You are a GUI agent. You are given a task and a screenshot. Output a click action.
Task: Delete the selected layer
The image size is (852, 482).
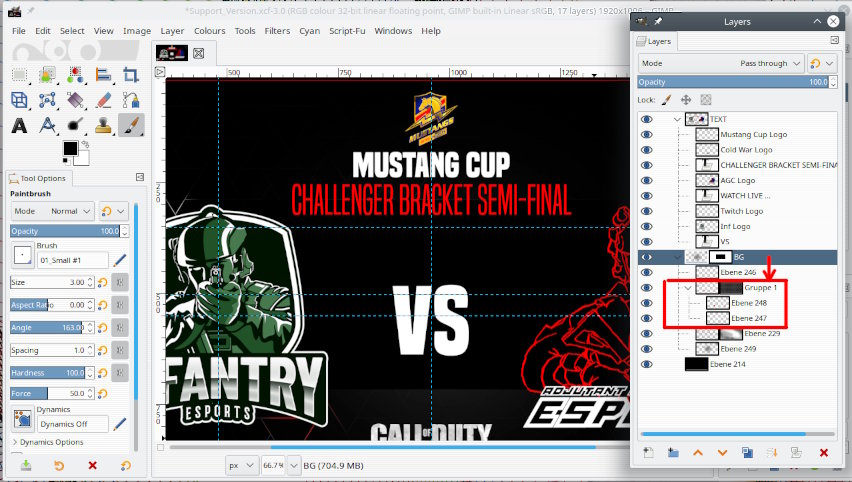(824, 452)
